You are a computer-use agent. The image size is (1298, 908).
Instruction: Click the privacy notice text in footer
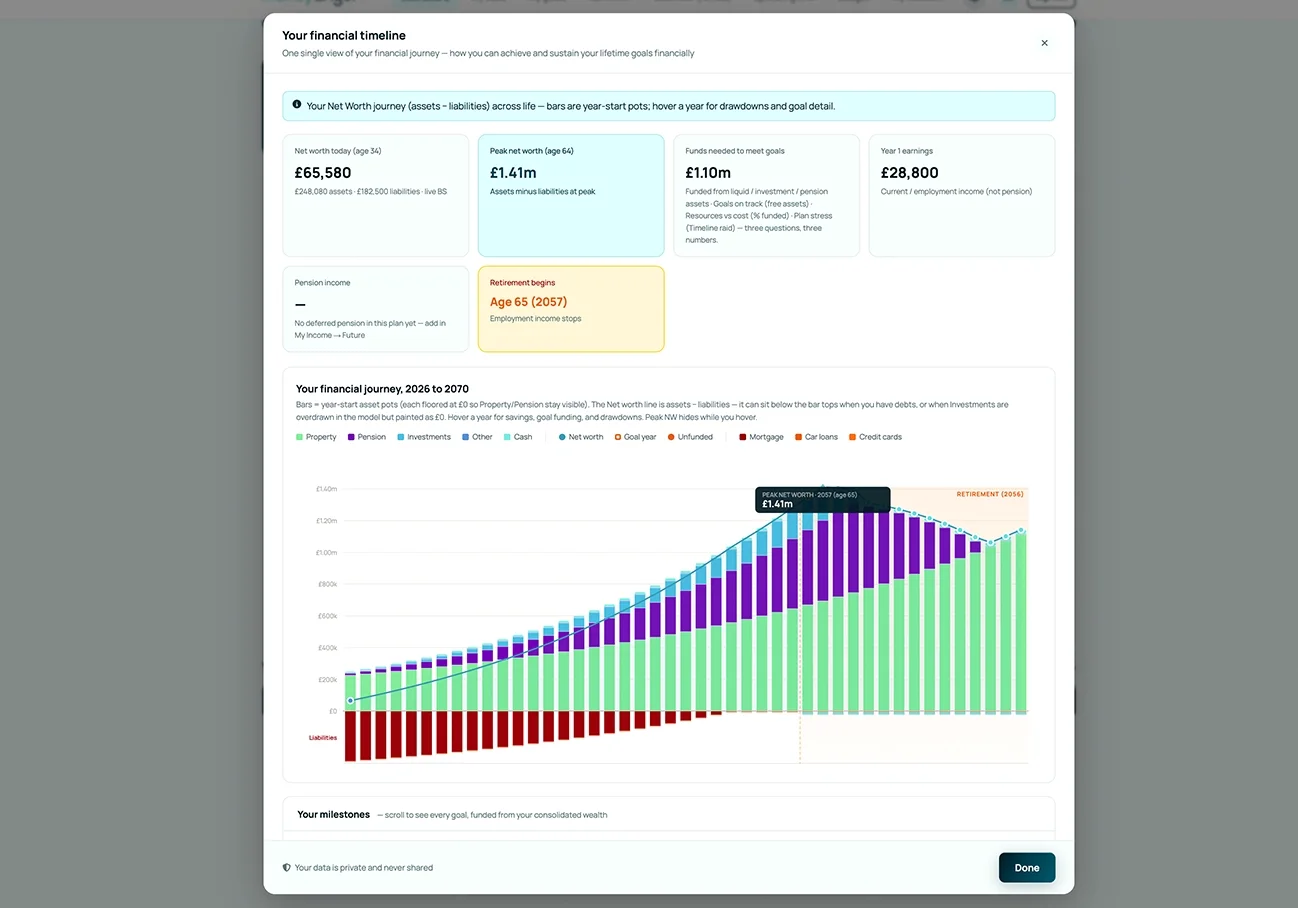364,868
